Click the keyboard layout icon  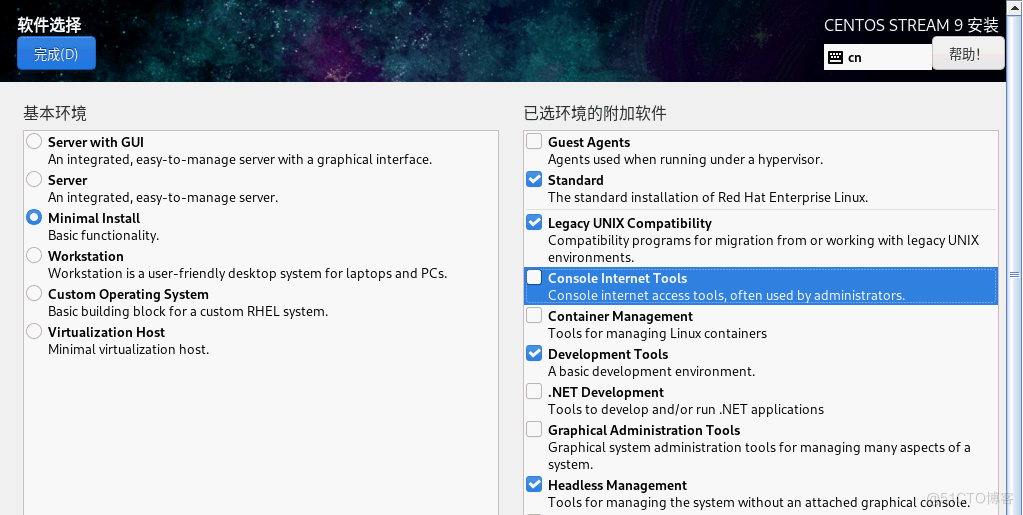(835, 57)
